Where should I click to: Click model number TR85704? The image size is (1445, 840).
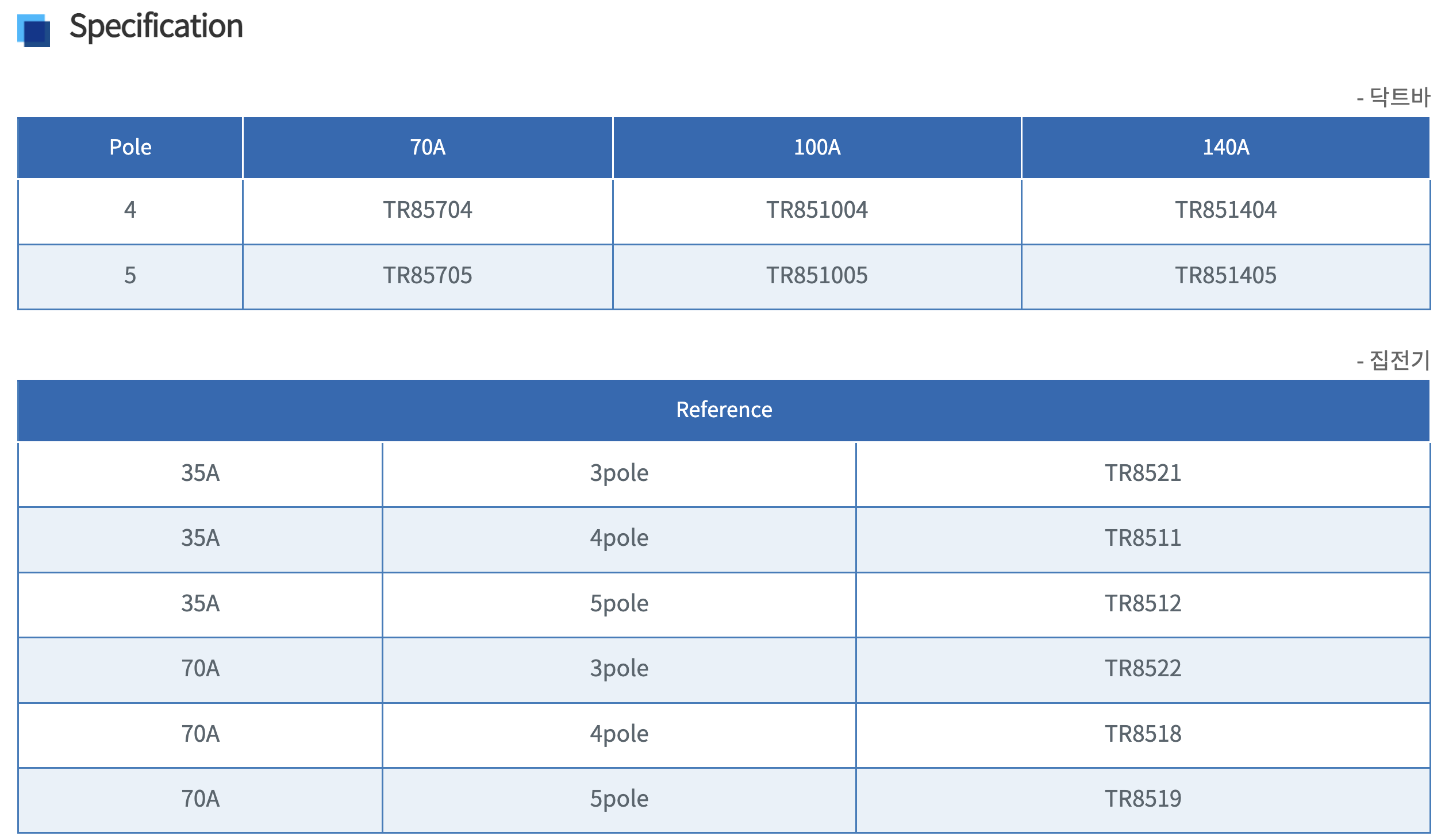[428, 210]
